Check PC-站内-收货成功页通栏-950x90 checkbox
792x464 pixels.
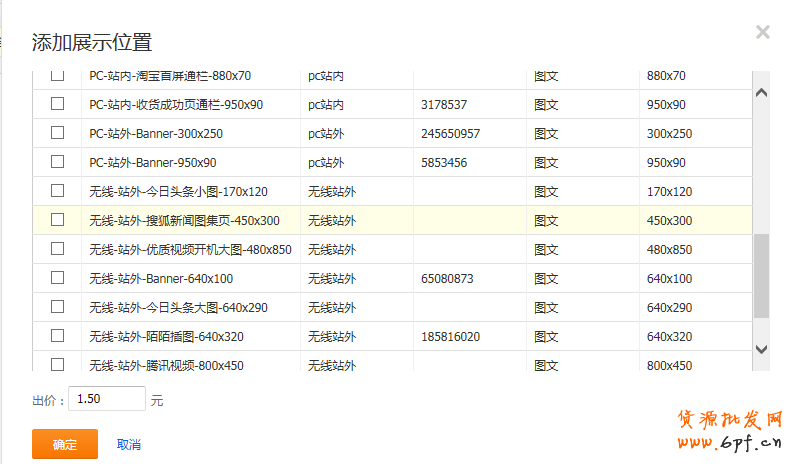[x=57, y=104]
